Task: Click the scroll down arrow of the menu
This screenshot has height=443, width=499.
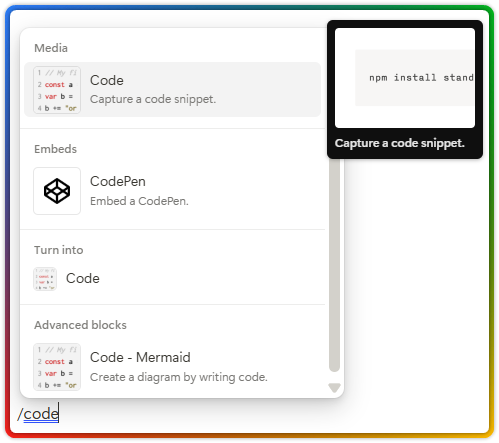Action: (x=334, y=388)
